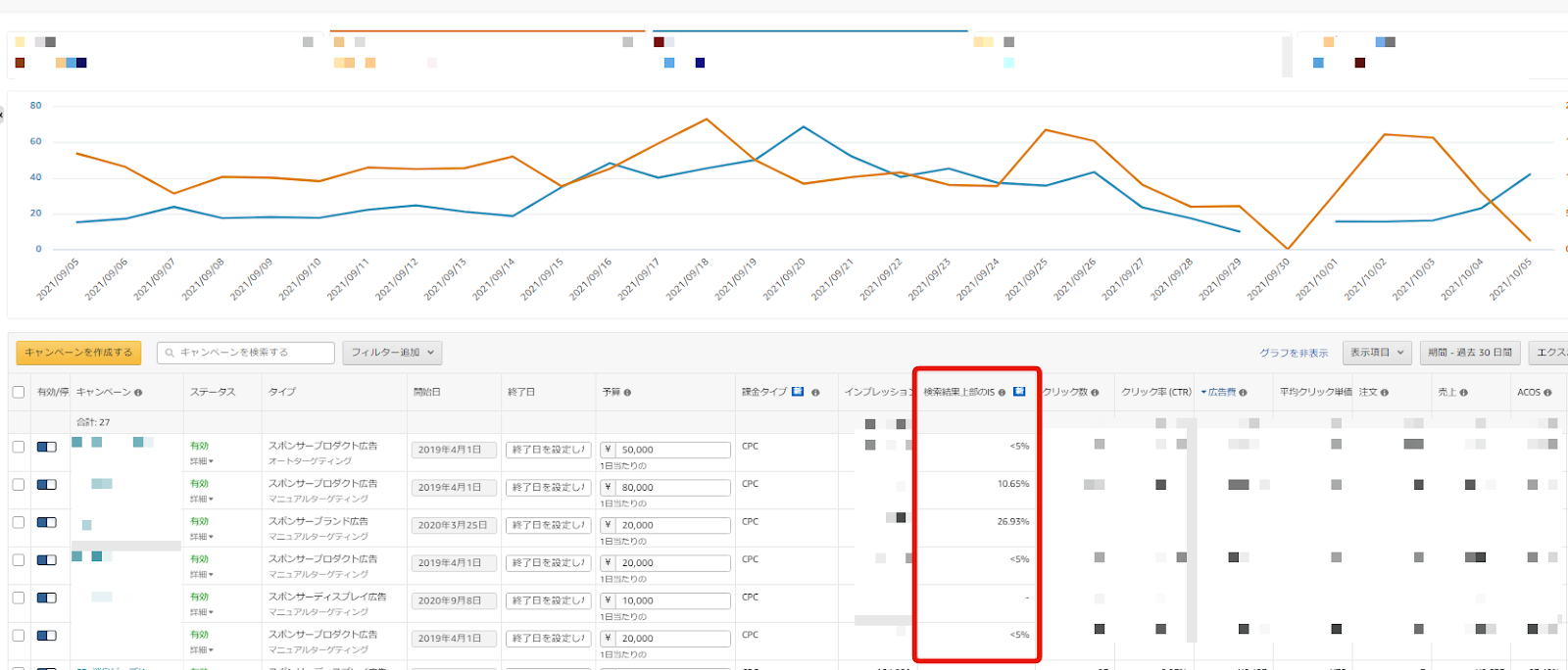Click blue badge icon in 検索結果上部のIS header

tap(1019, 392)
